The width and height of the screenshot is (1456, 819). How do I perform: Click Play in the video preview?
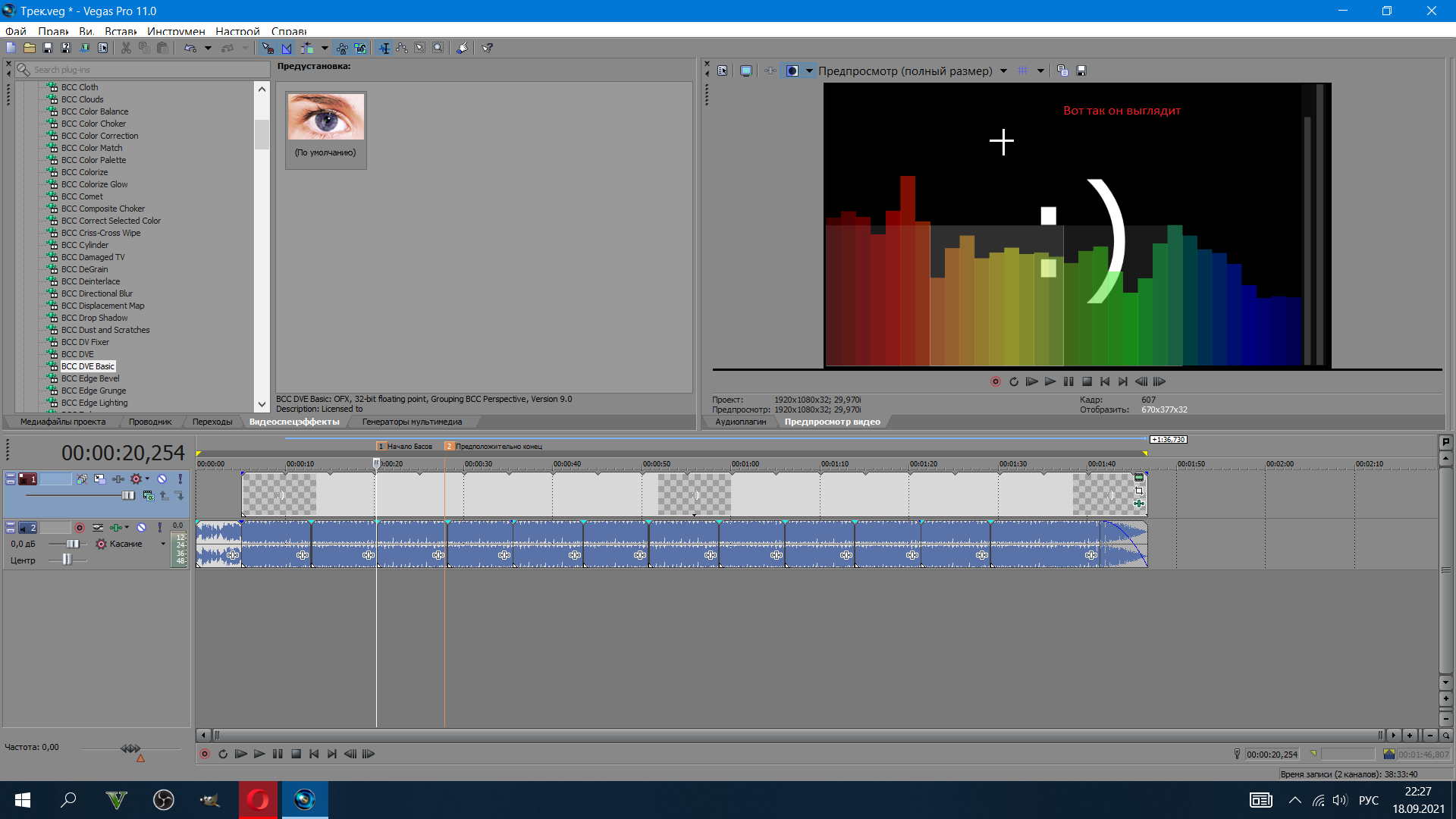point(1050,381)
